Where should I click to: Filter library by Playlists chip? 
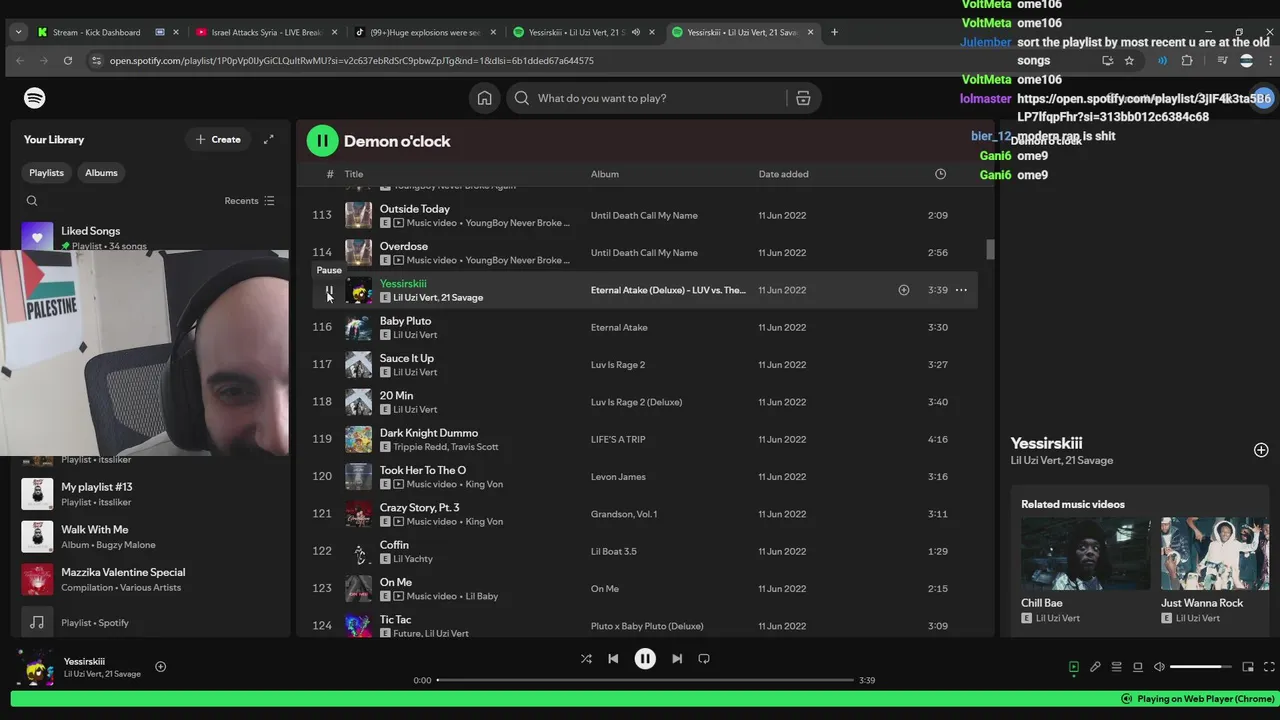click(46, 173)
